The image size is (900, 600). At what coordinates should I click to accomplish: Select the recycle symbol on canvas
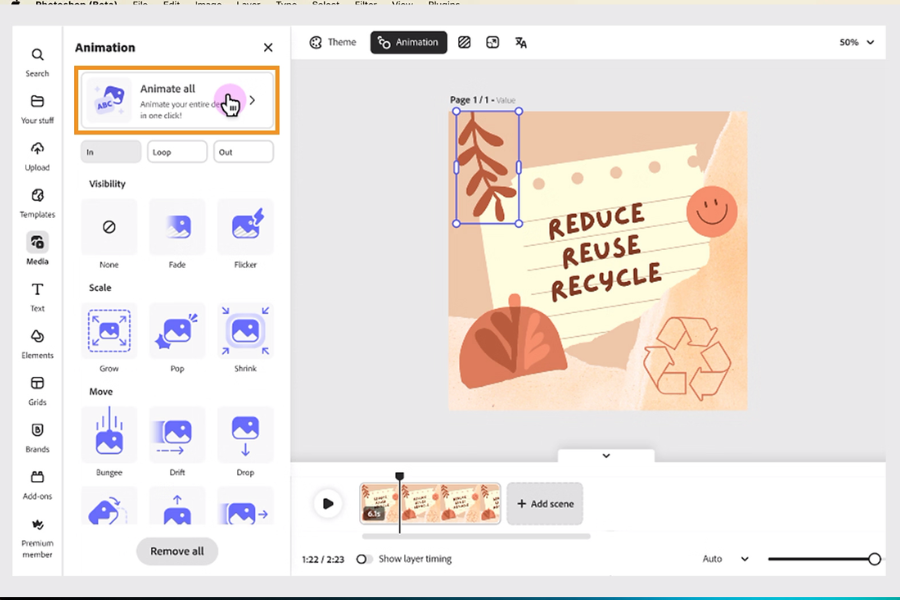[686, 359]
